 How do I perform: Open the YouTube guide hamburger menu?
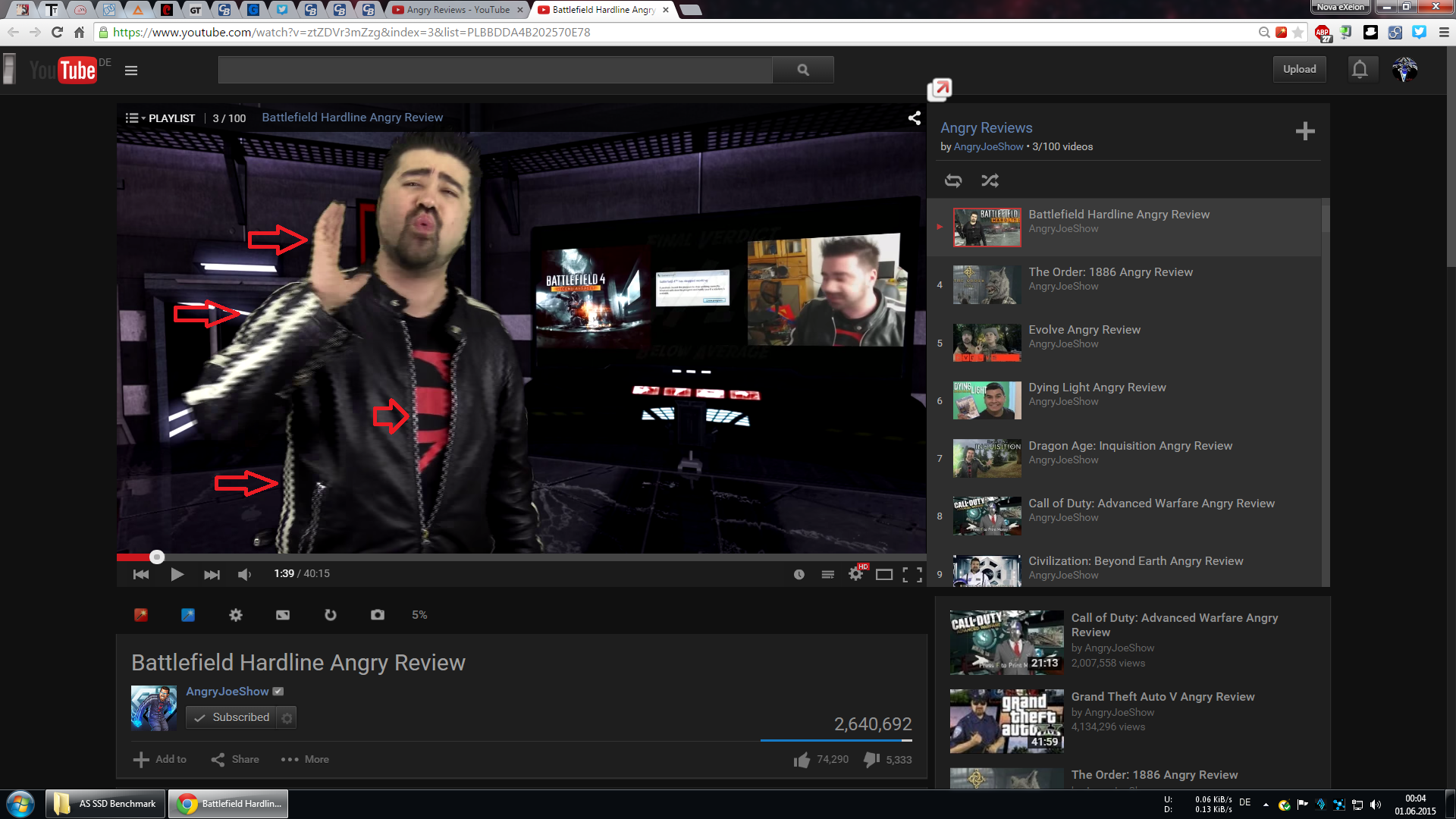[x=131, y=71]
